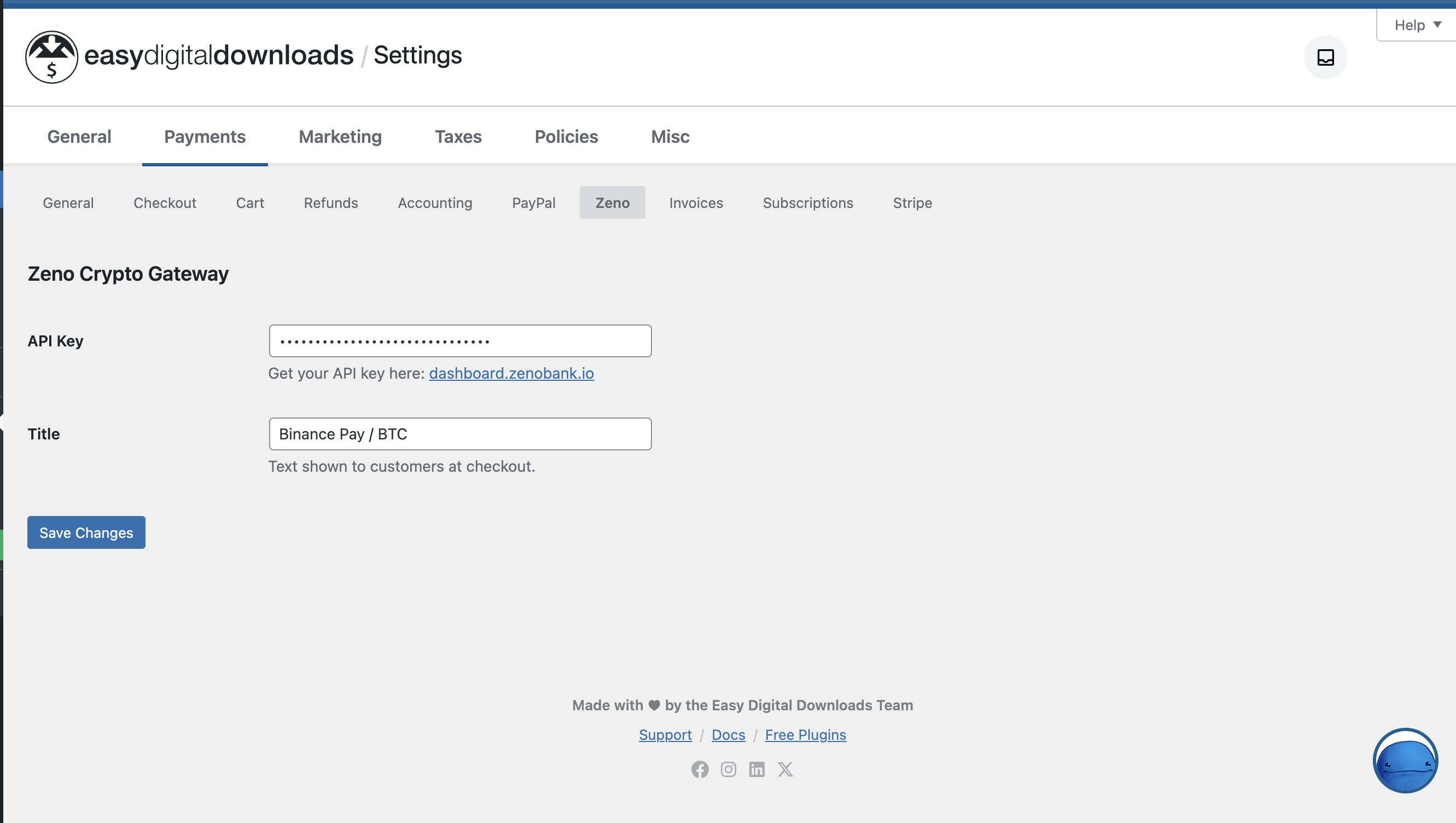This screenshot has height=823, width=1456.
Task: Open the Free Plugins footer link
Action: point(805,734)
